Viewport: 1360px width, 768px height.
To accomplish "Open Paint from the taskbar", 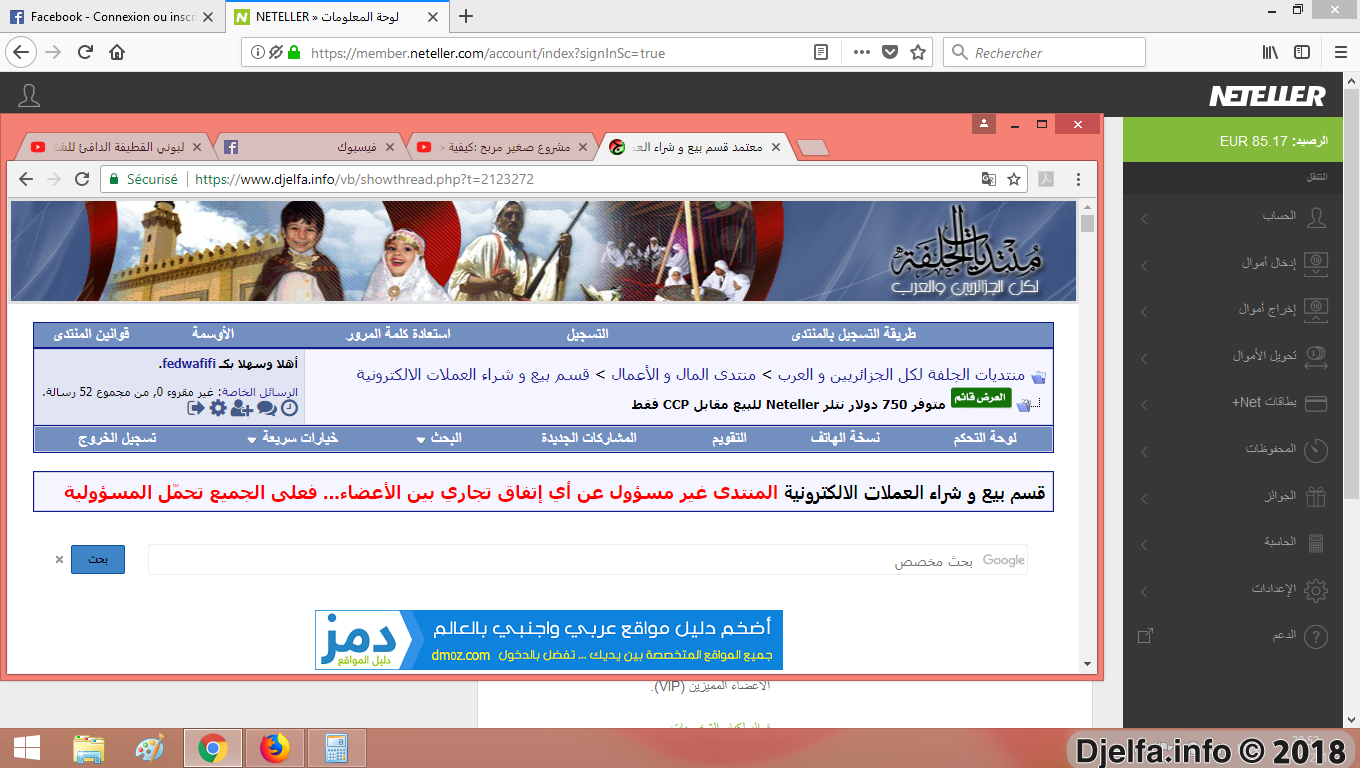I will (x=149, y=748).
